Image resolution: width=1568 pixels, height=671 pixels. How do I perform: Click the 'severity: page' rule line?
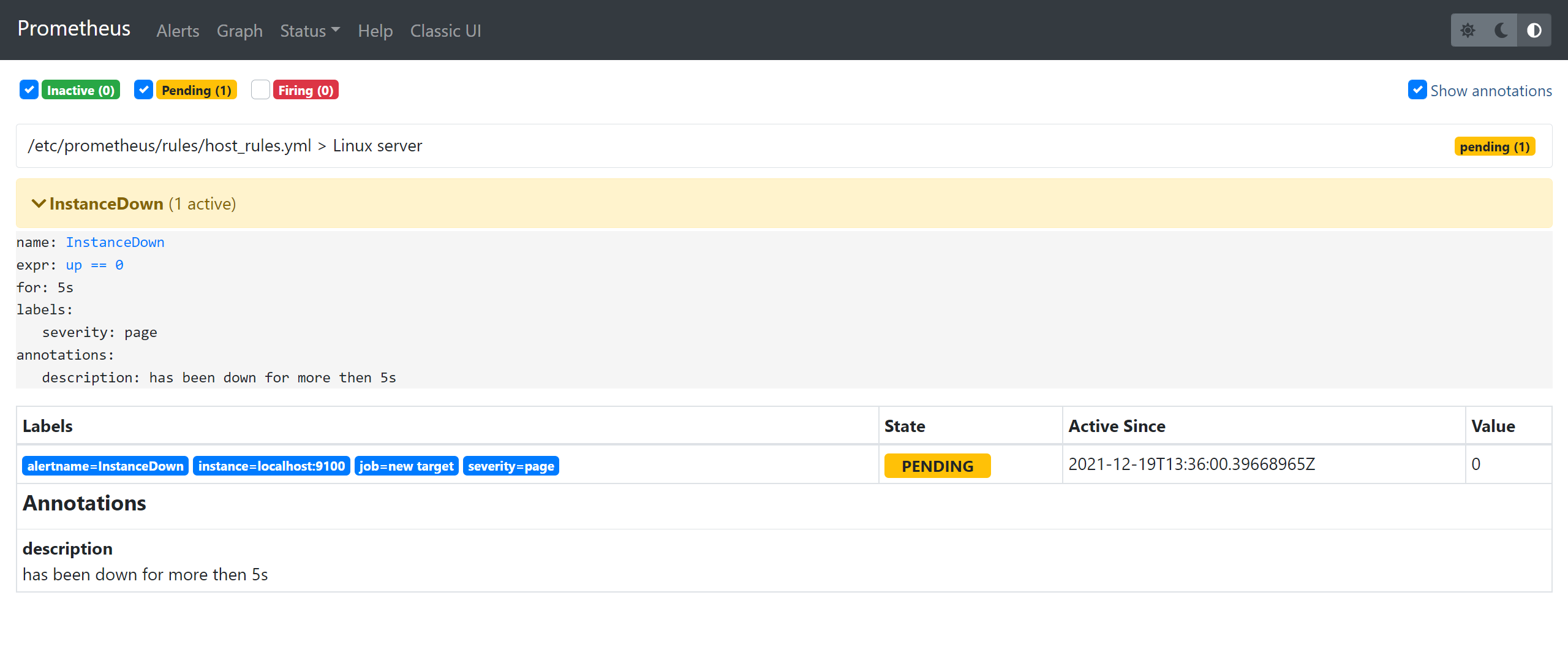pyautogui.click(x=99, y=332)
